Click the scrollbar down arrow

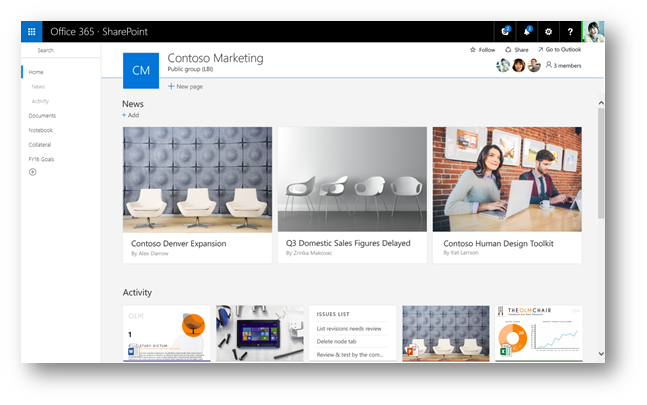(601, 354)
